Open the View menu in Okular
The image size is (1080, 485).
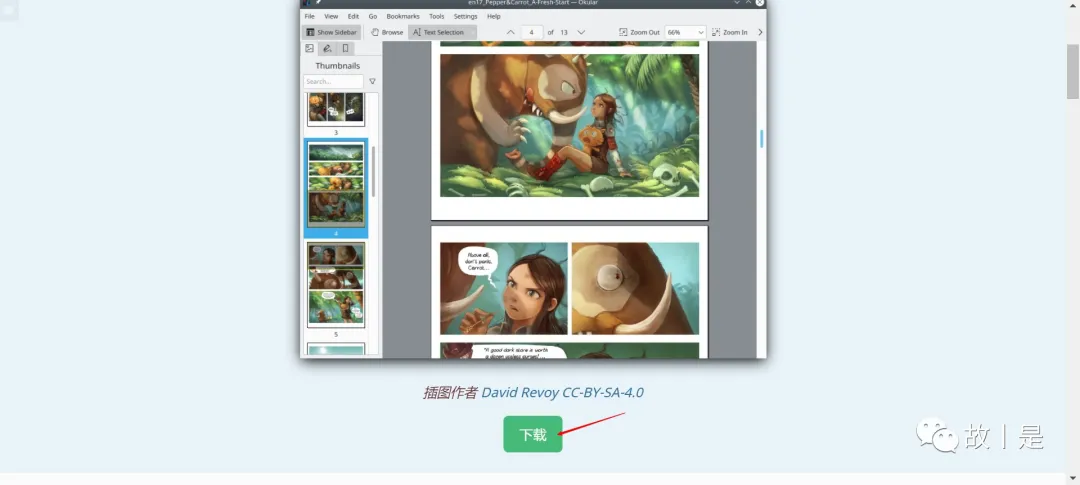(331, 16)
